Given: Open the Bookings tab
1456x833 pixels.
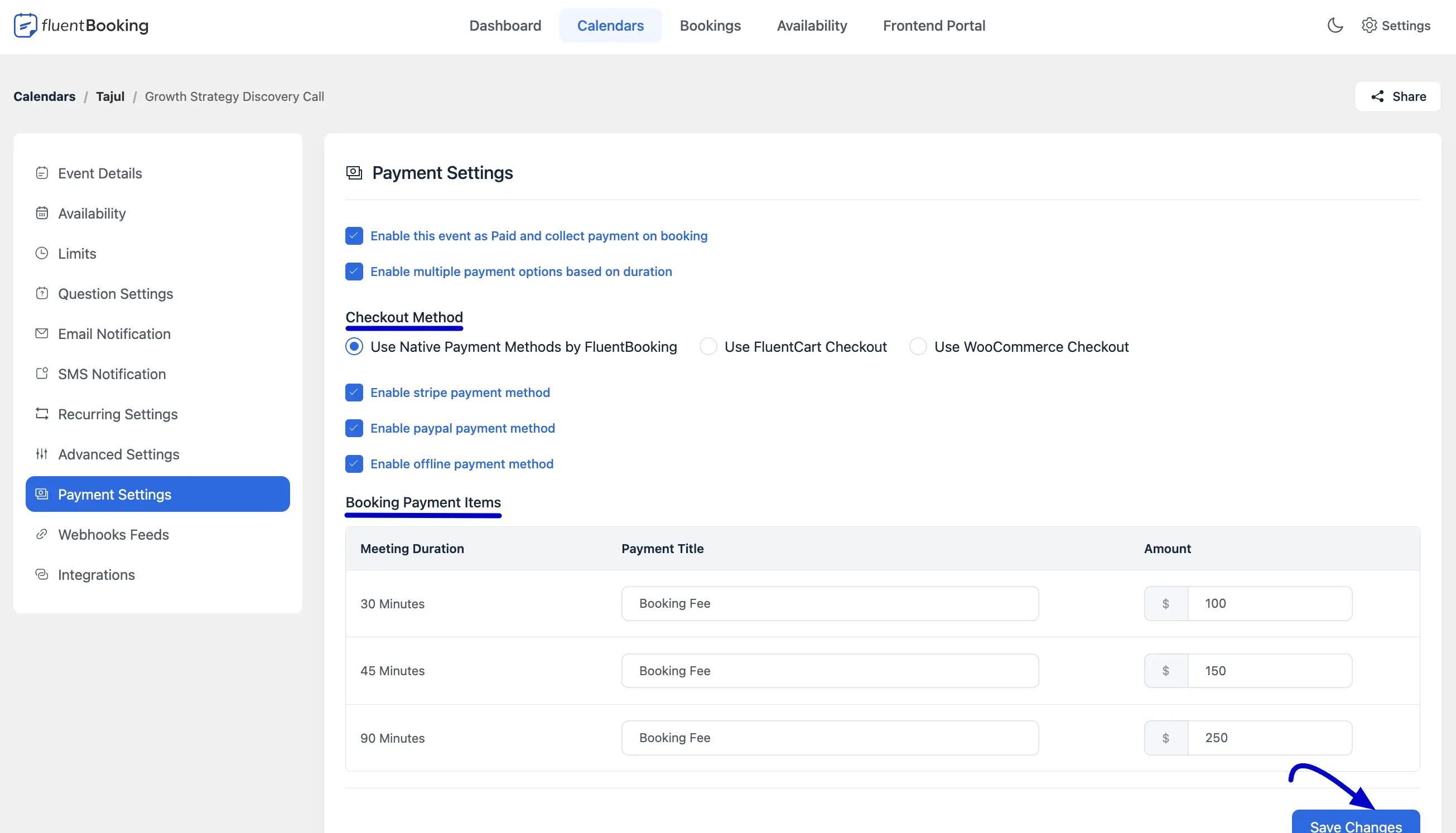Looking at the screenshot, I should [x=710, y=25].
